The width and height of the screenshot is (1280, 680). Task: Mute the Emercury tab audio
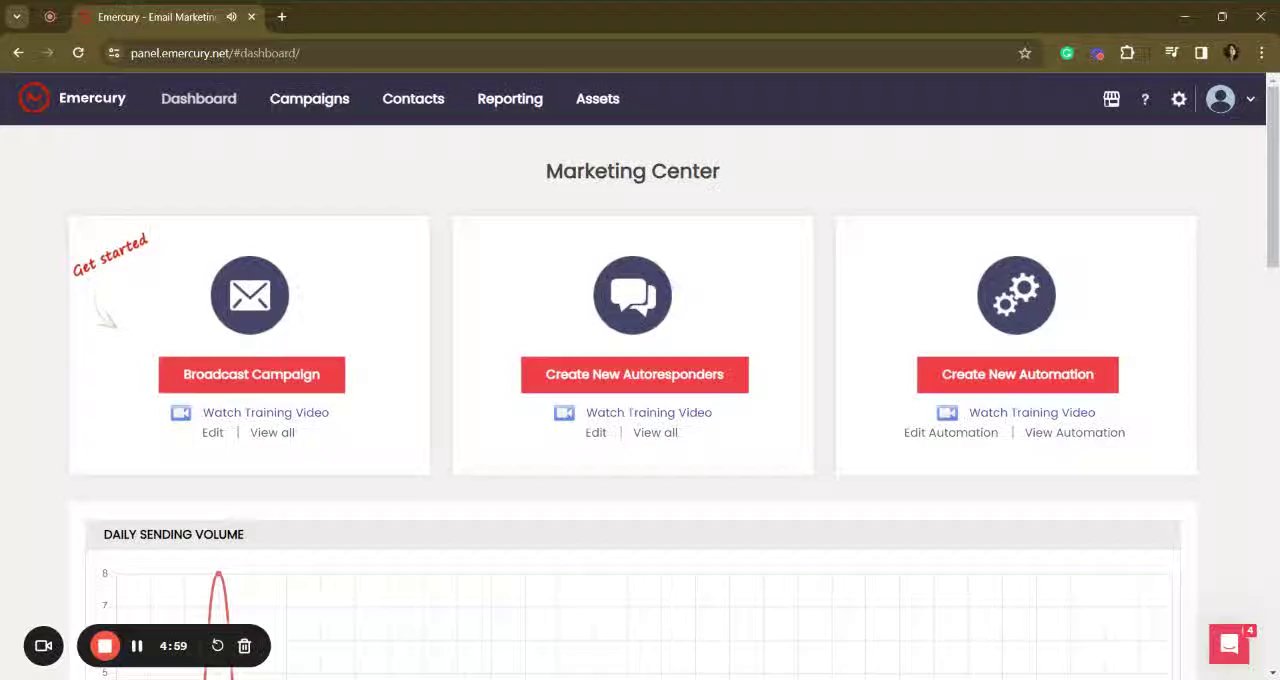232,17
